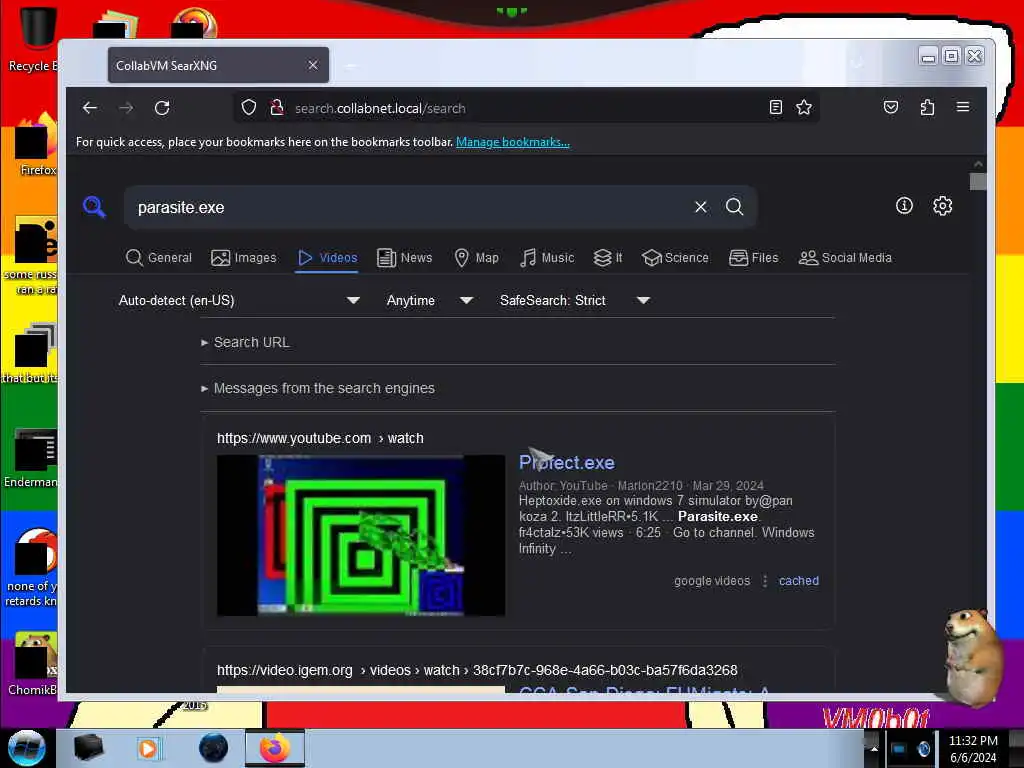Open Protect.exe video result title
This screenshot has width=1024, height=768.
[x=566, y=462]
